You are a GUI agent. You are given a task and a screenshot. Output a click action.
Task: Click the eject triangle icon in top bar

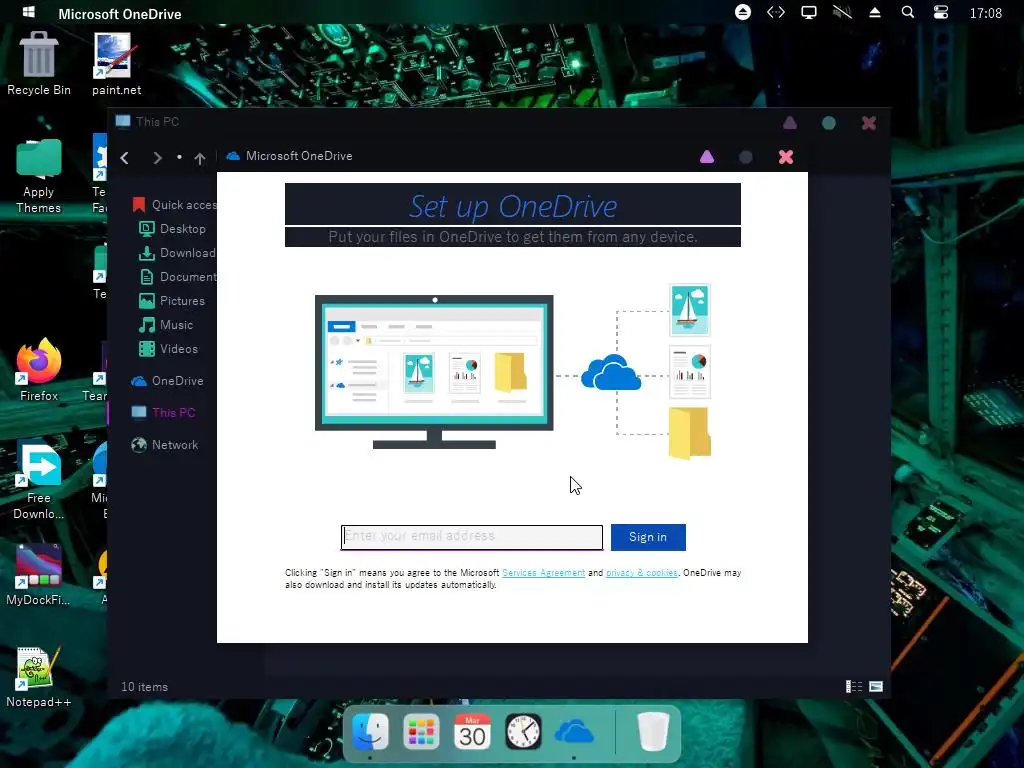point(874,12)
